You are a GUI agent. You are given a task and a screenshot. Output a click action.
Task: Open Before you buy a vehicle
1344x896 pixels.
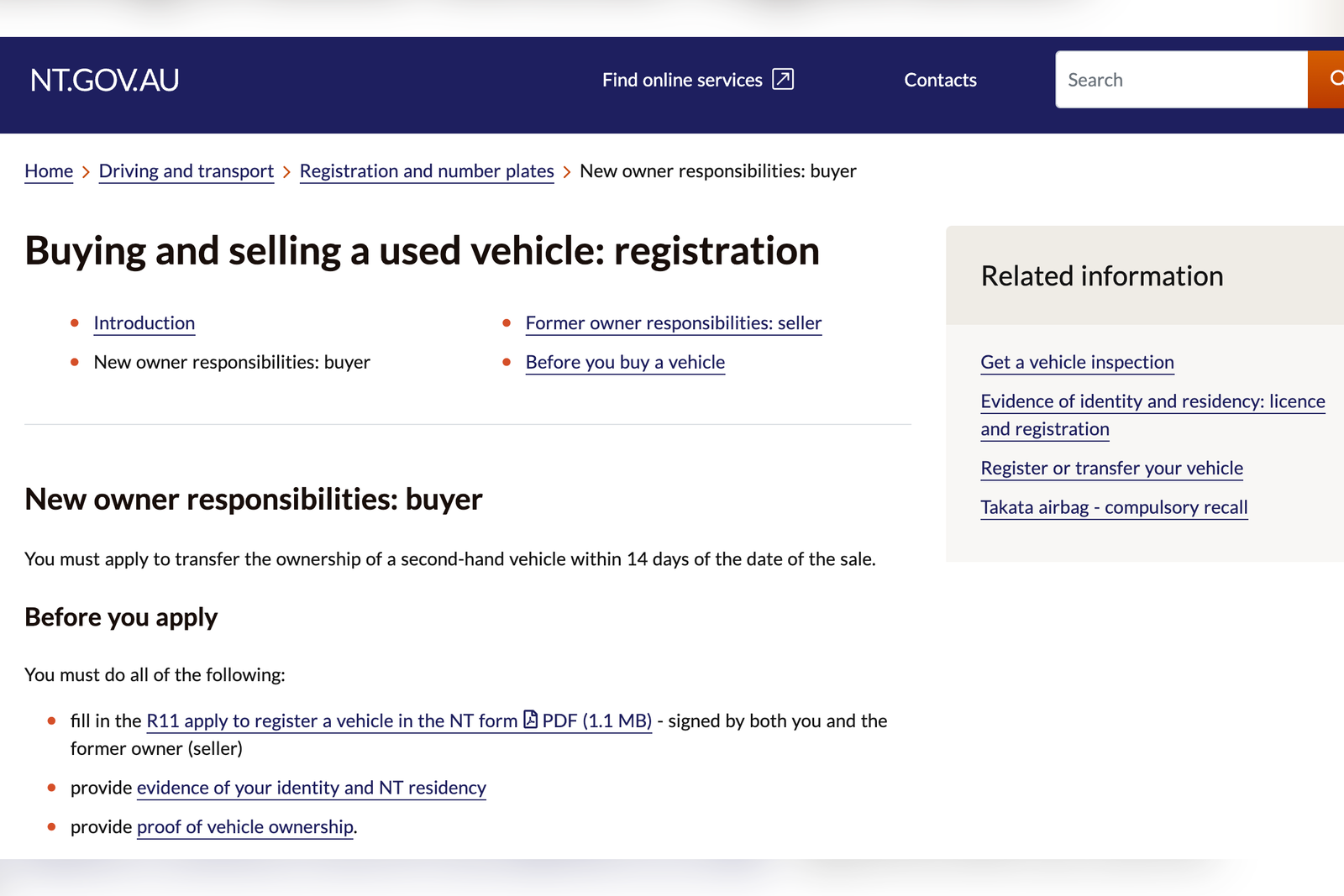pyautogui.click(x=625, y=362)
